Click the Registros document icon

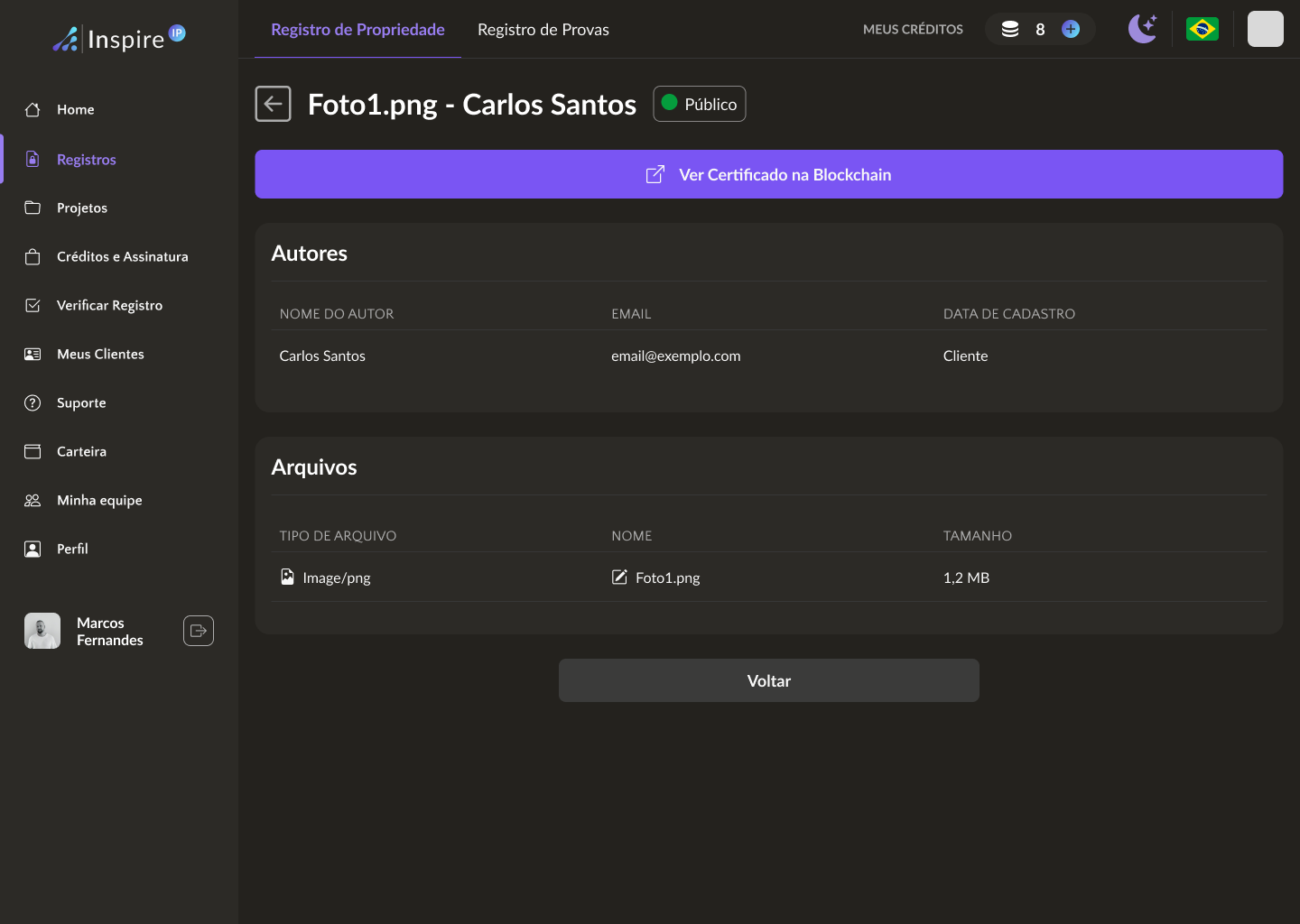click(32, 159)
